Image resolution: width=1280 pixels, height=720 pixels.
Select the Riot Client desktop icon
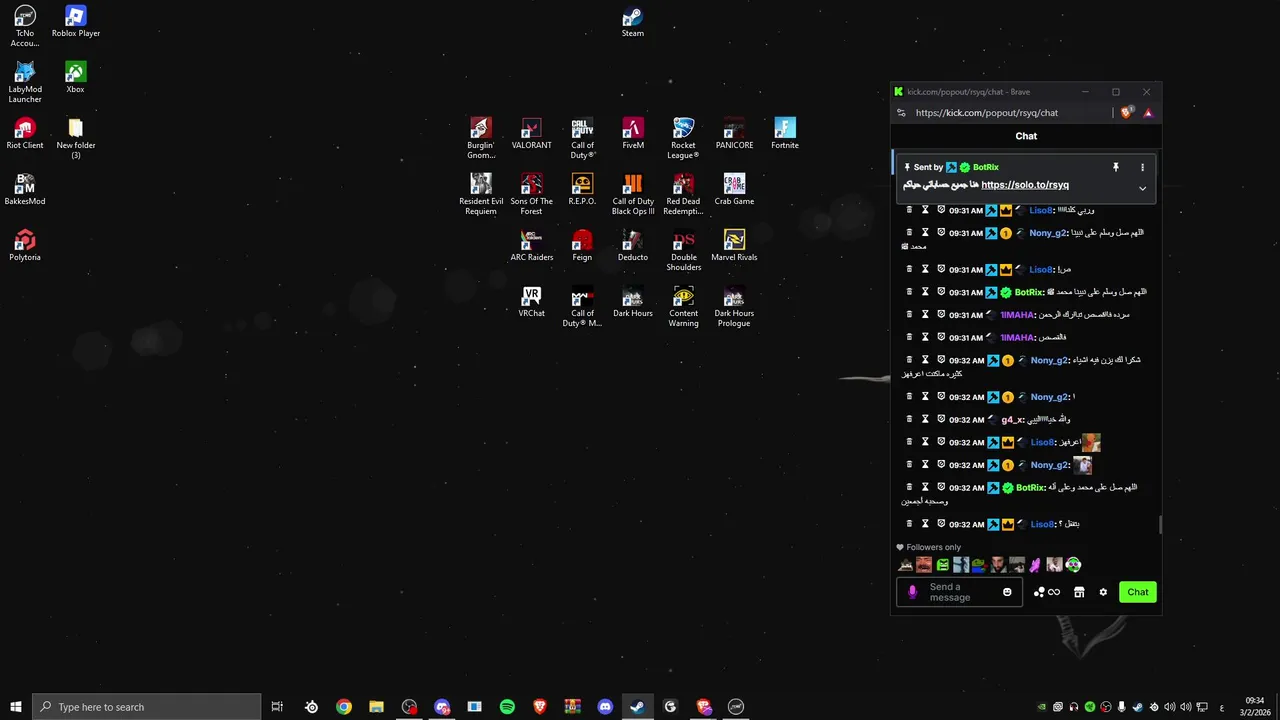coord(25,134)
